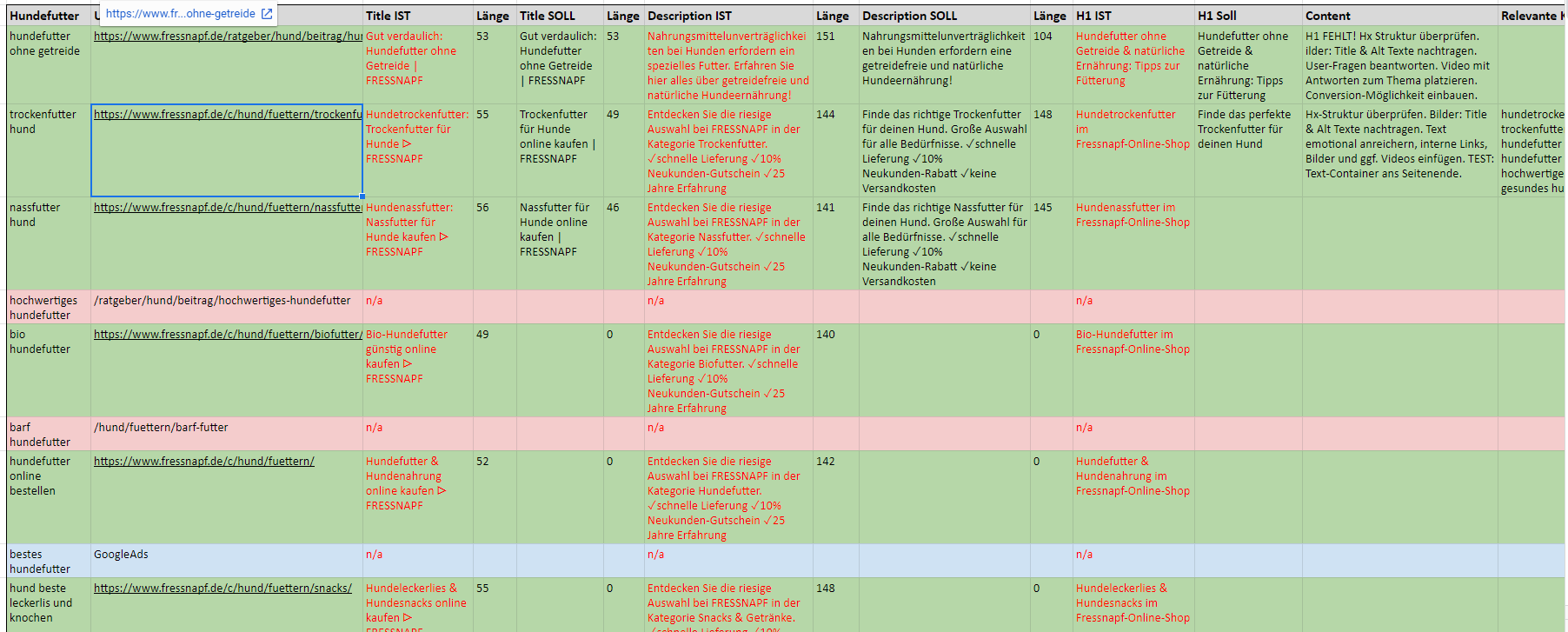Viewport: 1568px width, 632px height.
Task: Select the Description IST column header
Action: (728, 16)
